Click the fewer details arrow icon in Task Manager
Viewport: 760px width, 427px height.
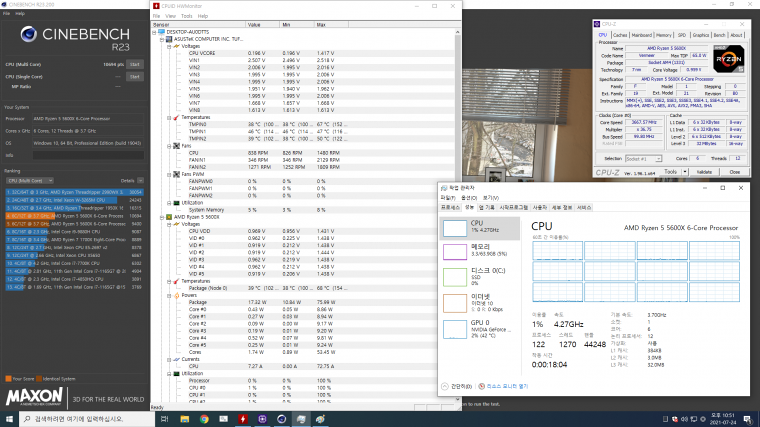pyautogui.click(x=444, y=386)
